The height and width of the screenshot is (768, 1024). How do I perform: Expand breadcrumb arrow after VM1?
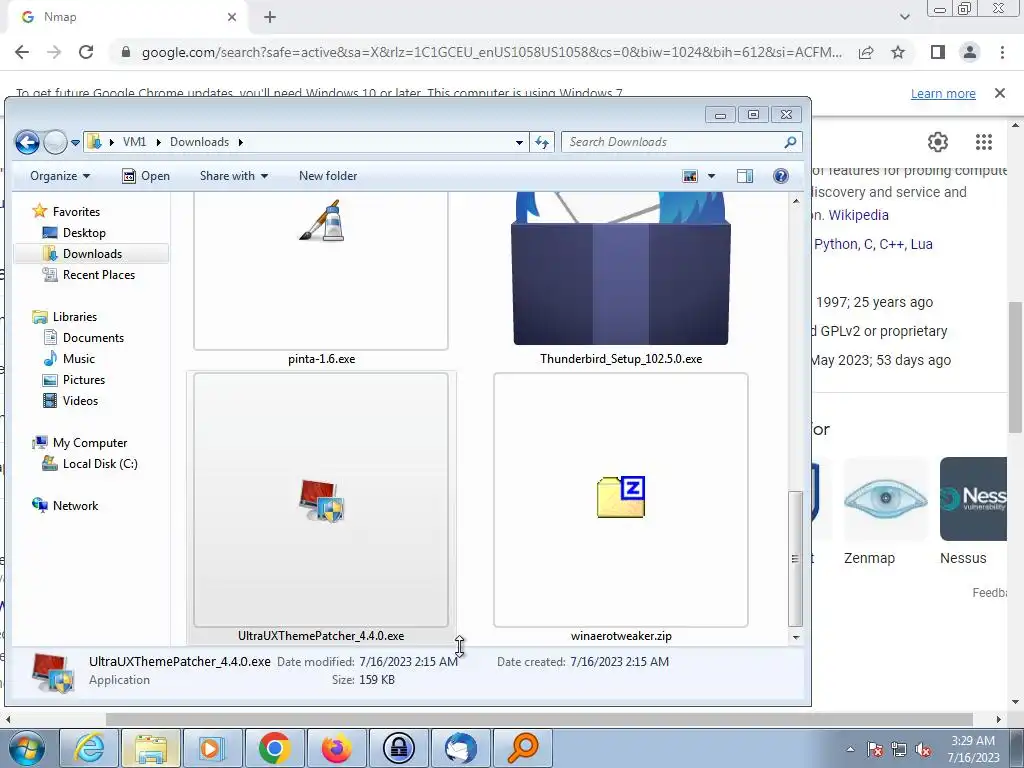click(158, 142)
